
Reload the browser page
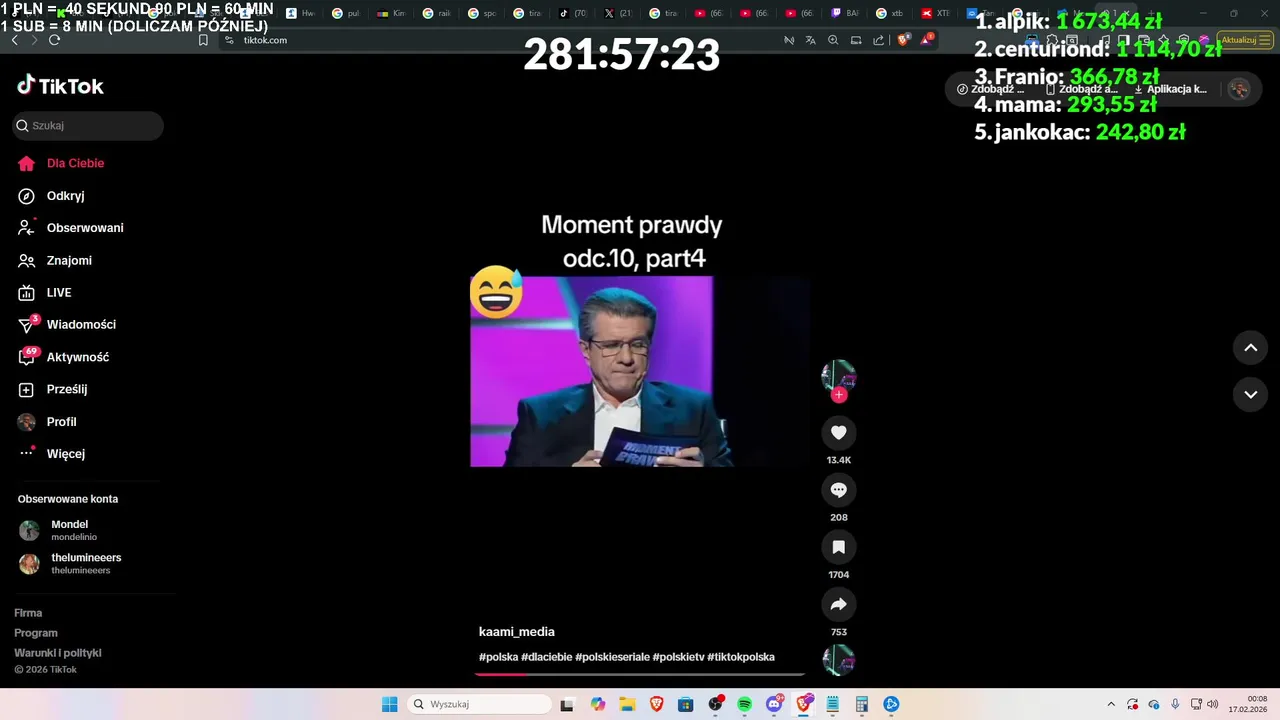(54, 40)
